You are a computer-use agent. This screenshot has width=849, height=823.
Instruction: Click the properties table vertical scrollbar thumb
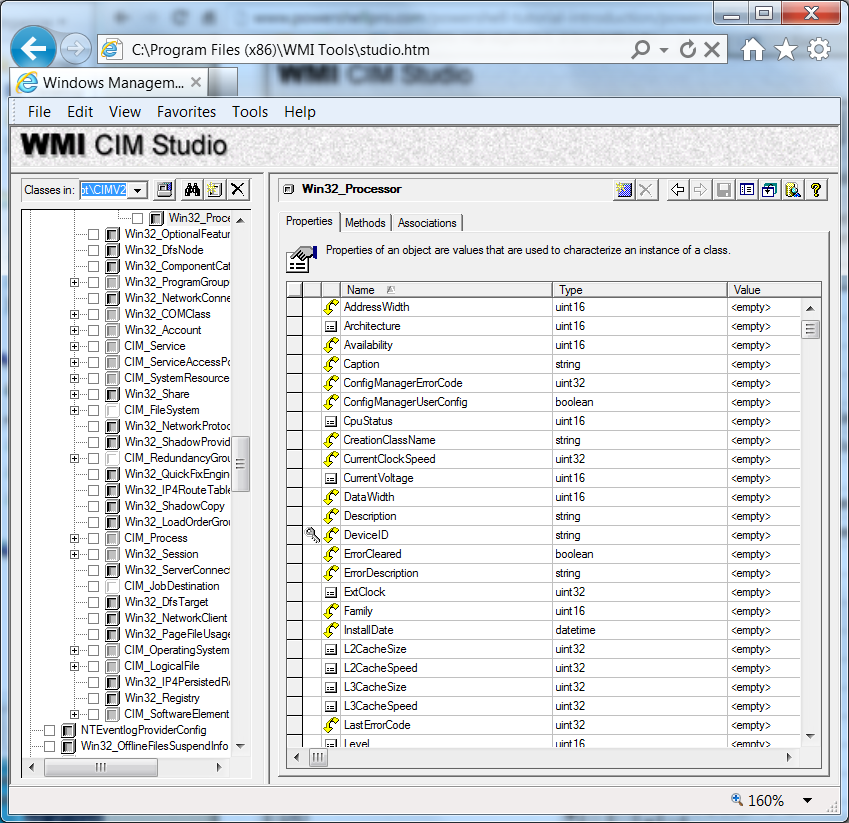click(x=810, y=329)
